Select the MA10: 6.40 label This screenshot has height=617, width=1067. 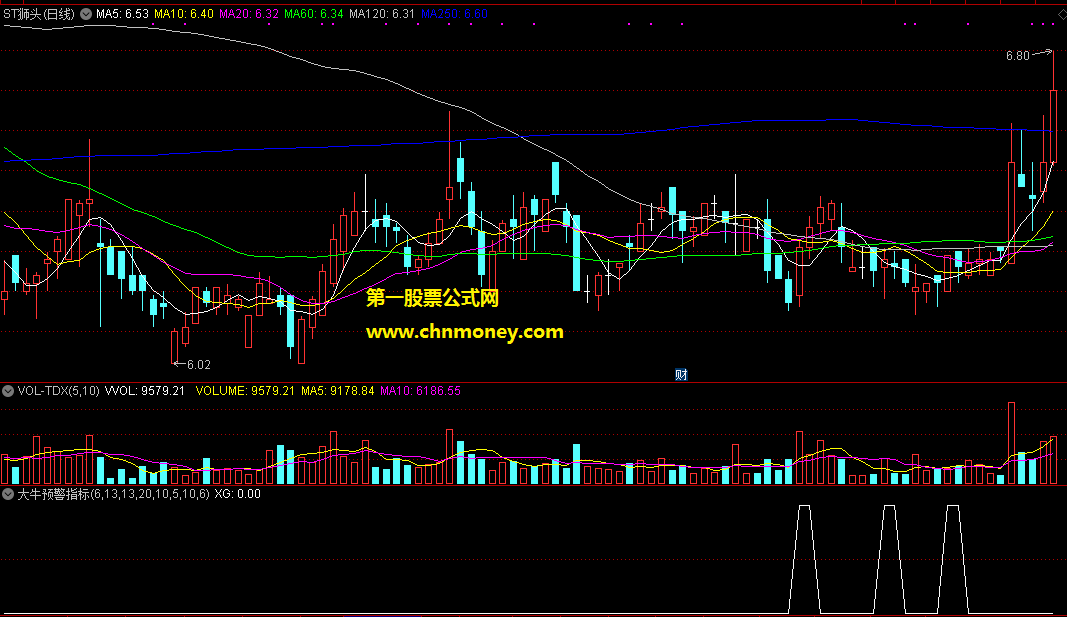coord(184,14)
